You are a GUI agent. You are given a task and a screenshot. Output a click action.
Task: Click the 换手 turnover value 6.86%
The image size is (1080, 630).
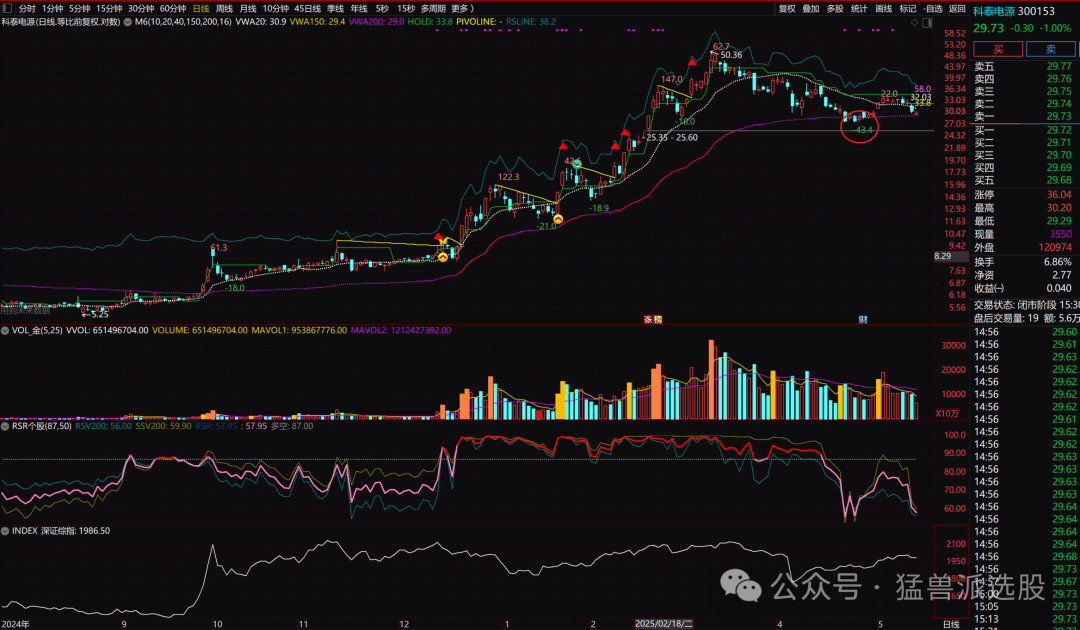click(1057, 262)
